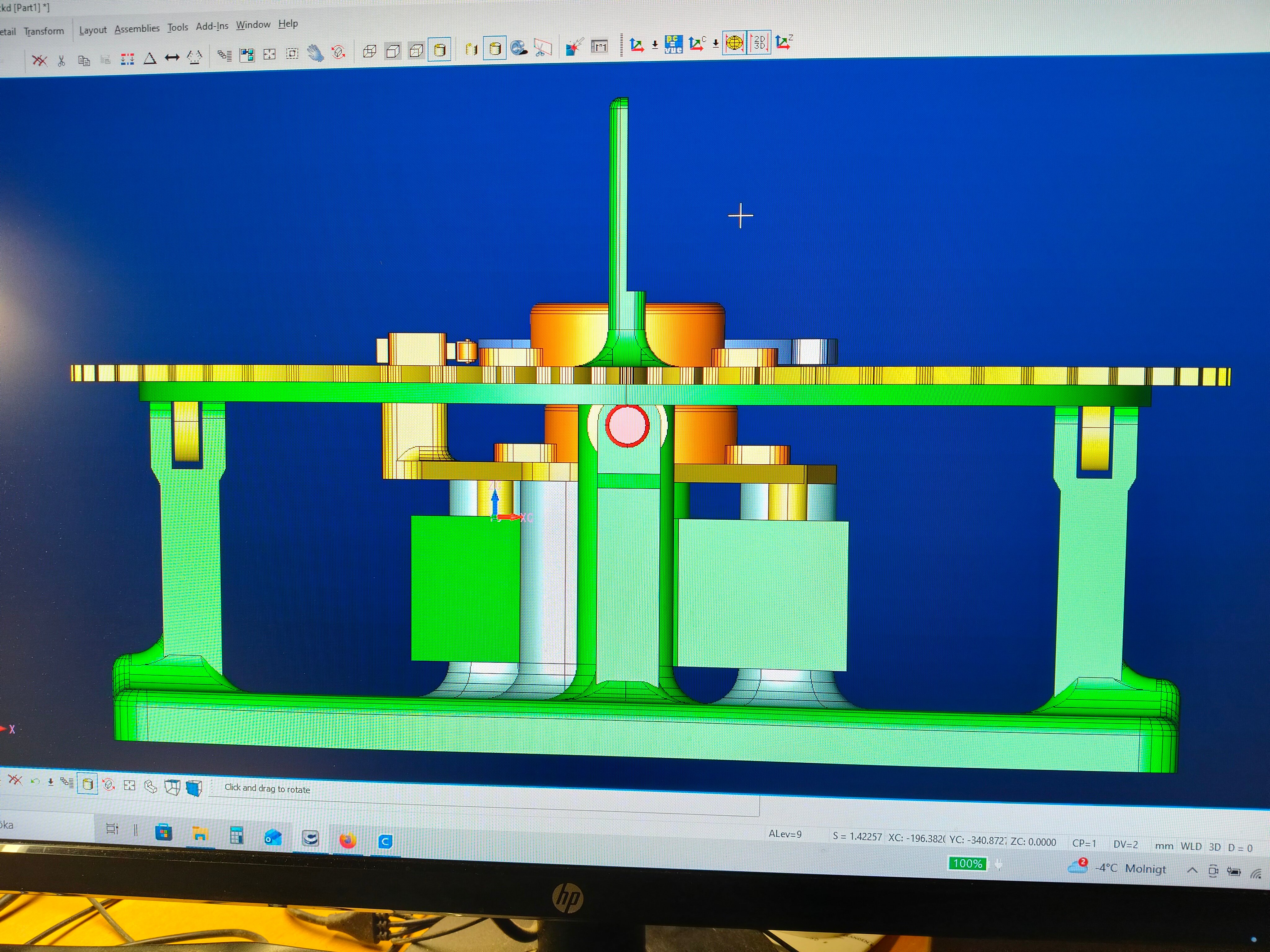Click the blue swirl sphere render icon
The height and width of the screenshot is (952, 1270).
tap(519, 48)
